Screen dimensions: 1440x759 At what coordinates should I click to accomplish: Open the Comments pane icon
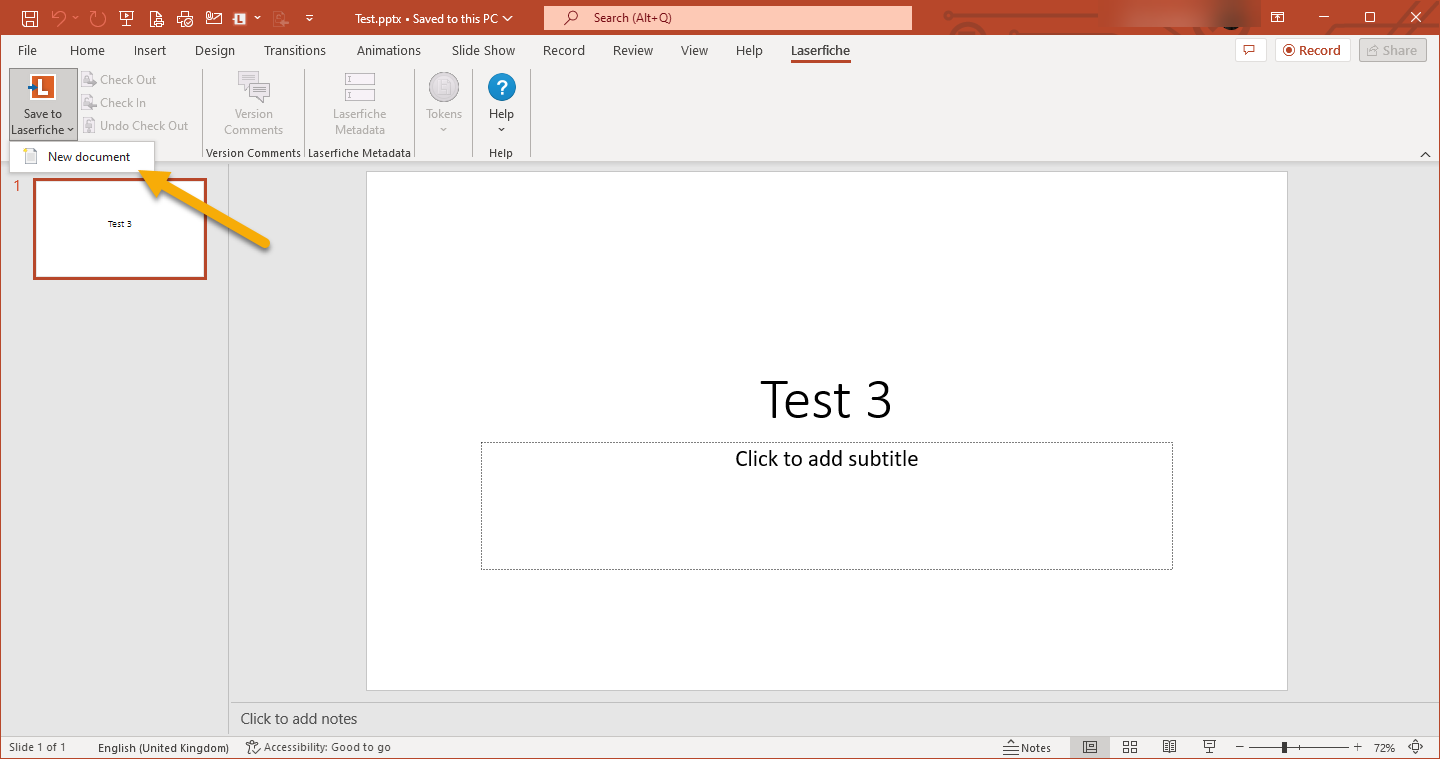pos(1250,50)
